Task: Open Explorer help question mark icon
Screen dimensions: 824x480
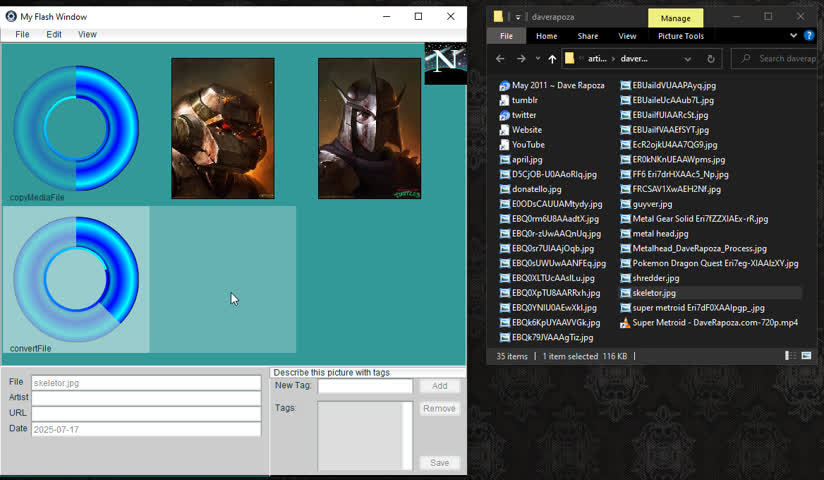Action: [807, 36]
